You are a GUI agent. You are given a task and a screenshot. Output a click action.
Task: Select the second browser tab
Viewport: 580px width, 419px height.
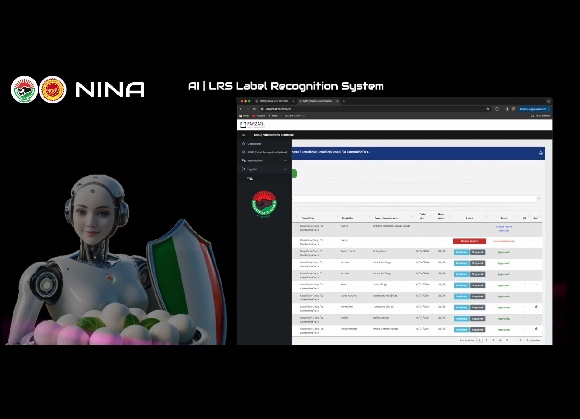[317, 101]
